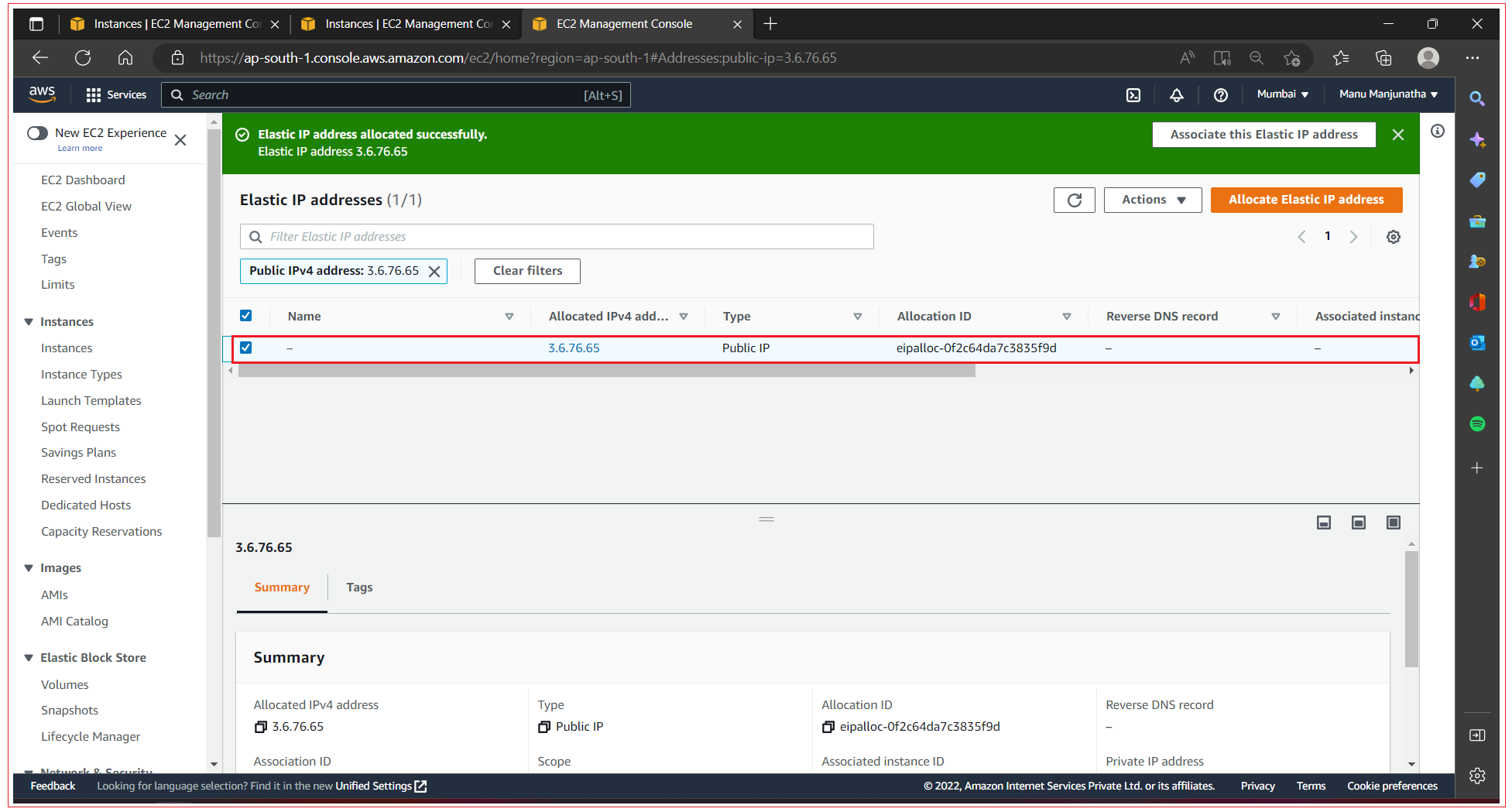Open the Edge sidebar search icon
The height and width of the screenshot is (812, 1512).
[x=1477, y=98]
